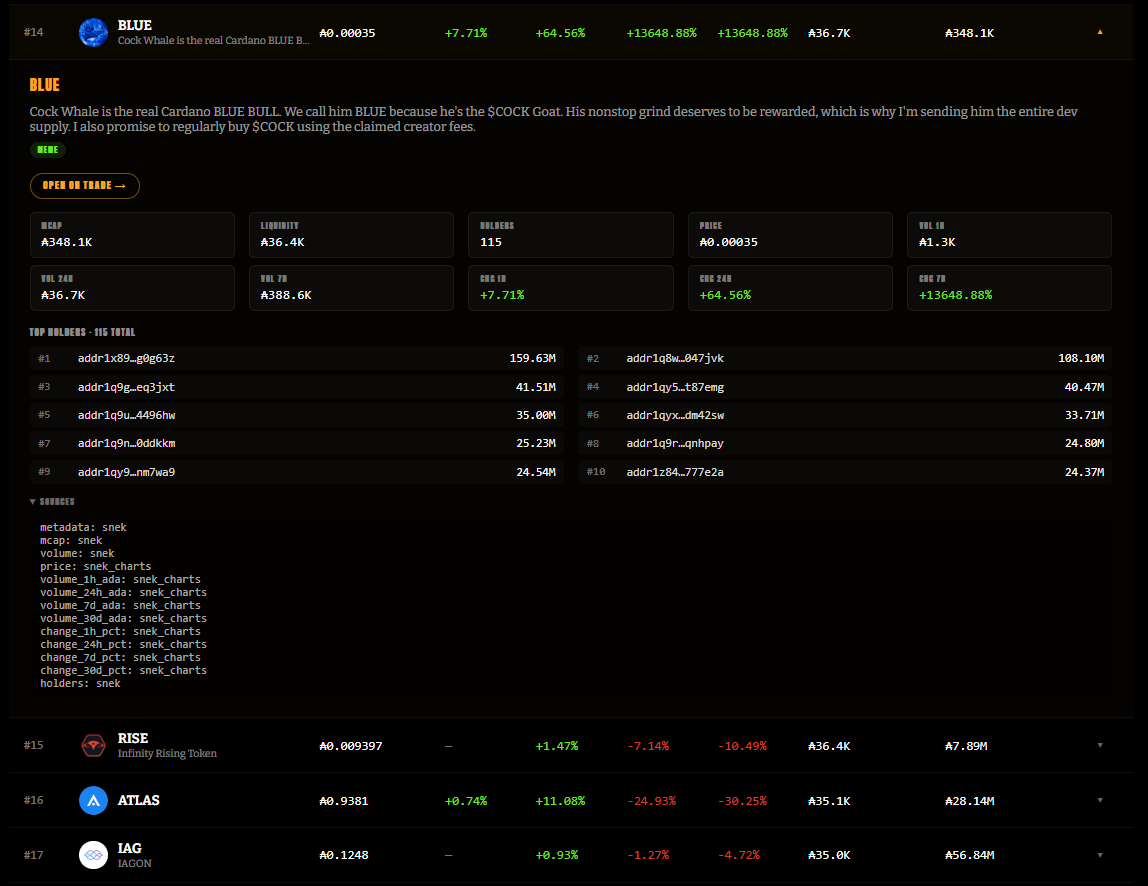Click the RISE token name
The image size is (1148, 886).
click(133, 738)
